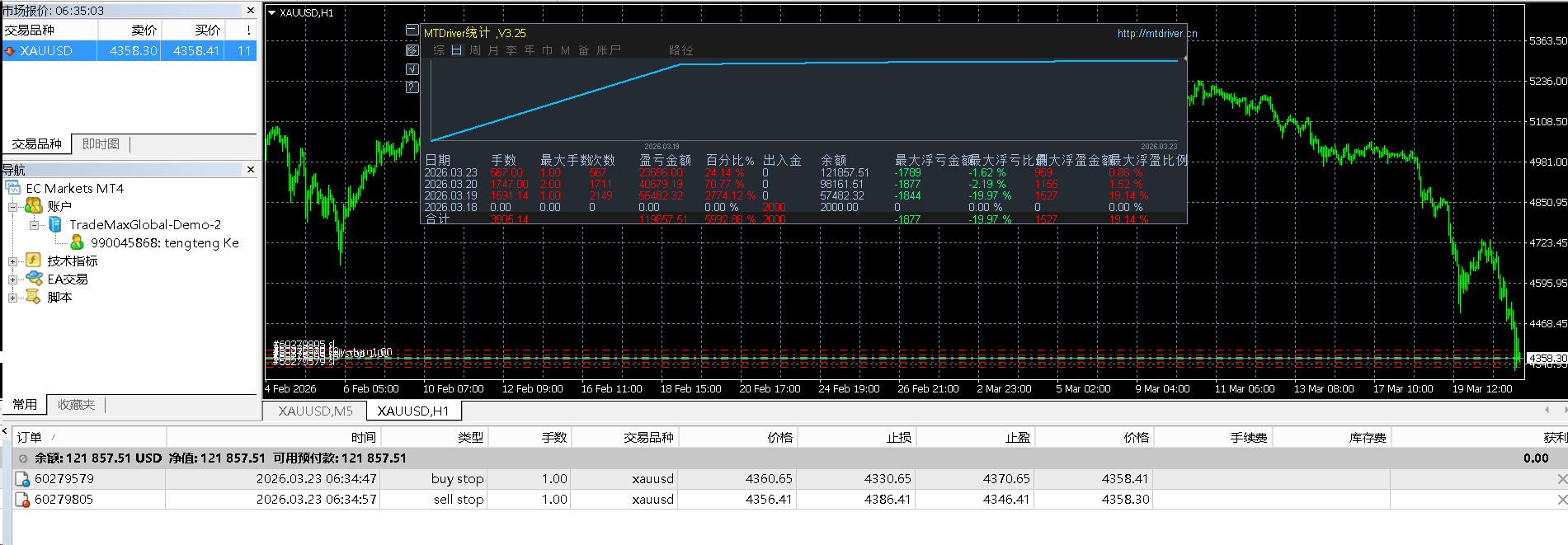
Task: Expand the EA交易 tree node
Action: [13, 280]
